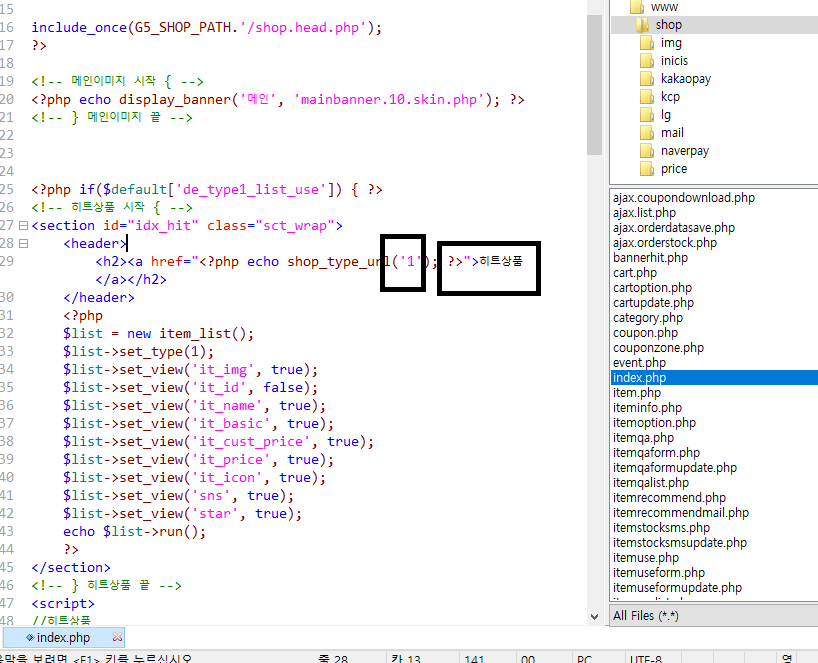This screenshot has height=663, width=818.
Task: Click the set_type(1) code line
Action: pos(138,352)
